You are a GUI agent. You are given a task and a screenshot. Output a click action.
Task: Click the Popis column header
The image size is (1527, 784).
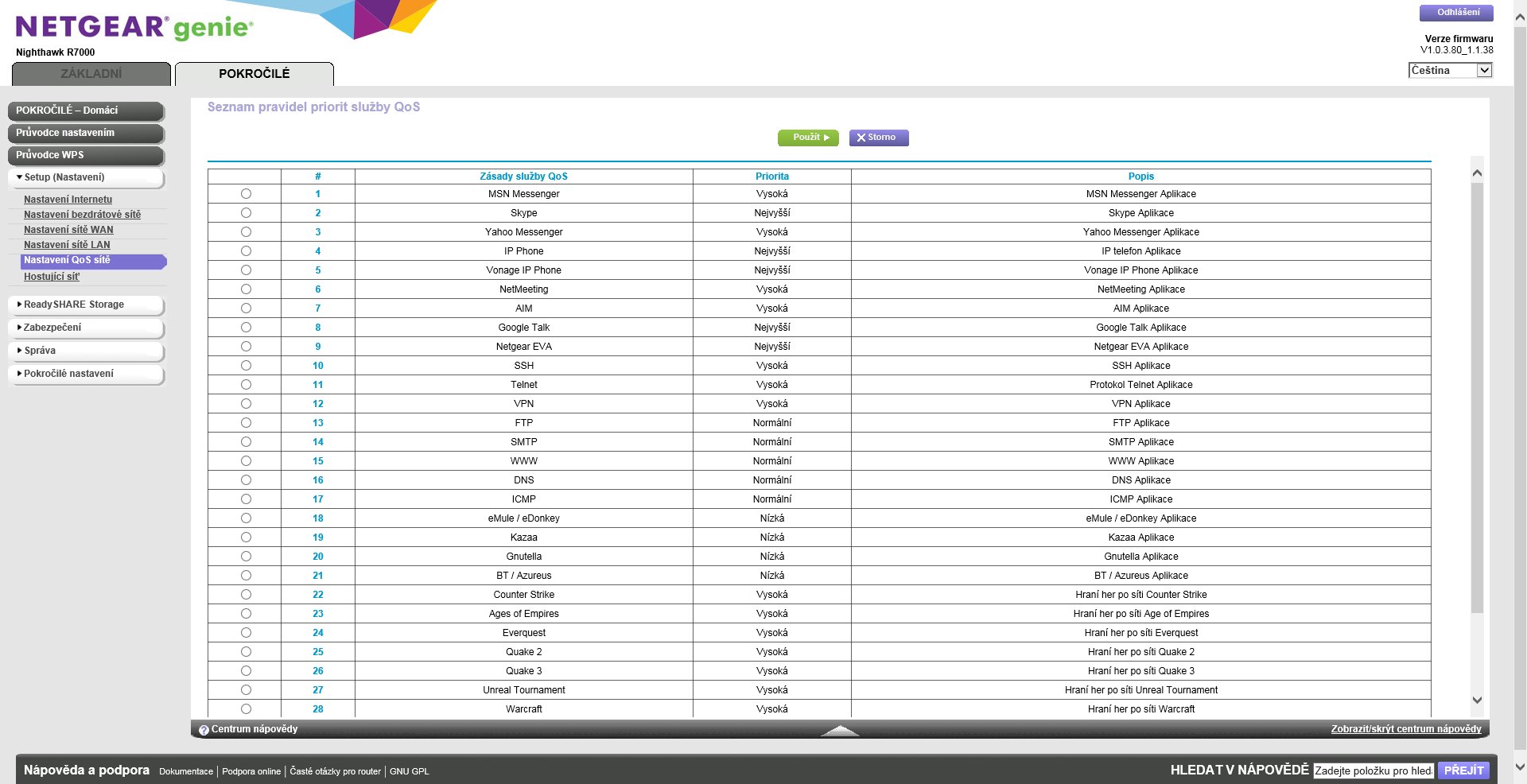[1140, 177]
